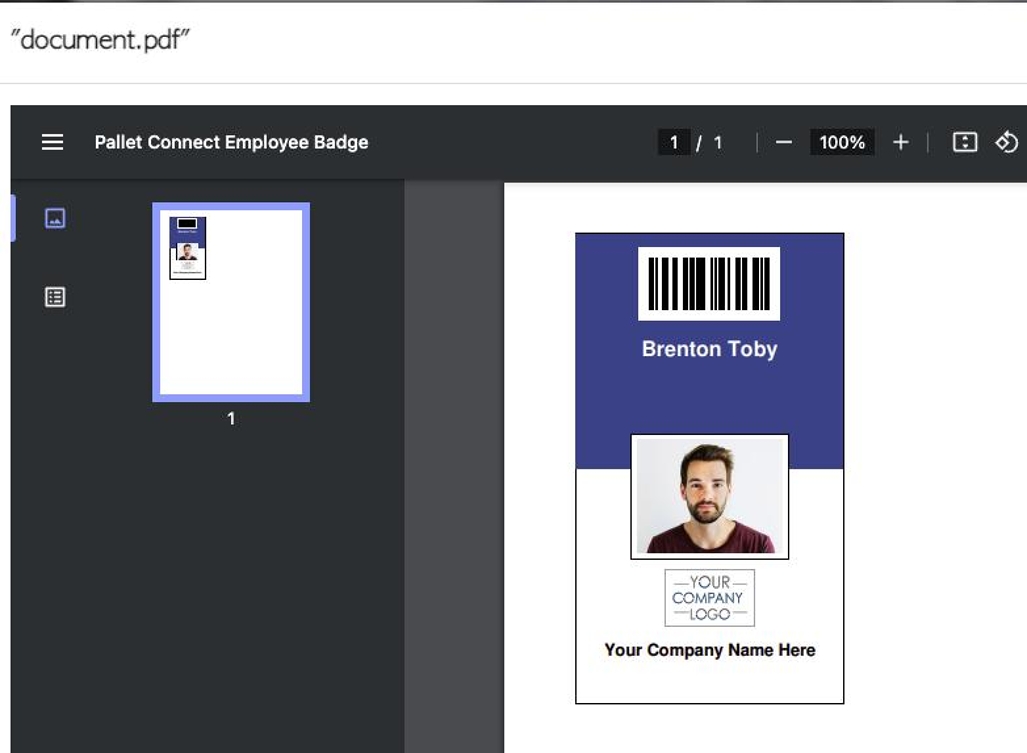Click the Your Company Logo image
The height and width of the screenshot is (753, 1027).
(709, 598)
